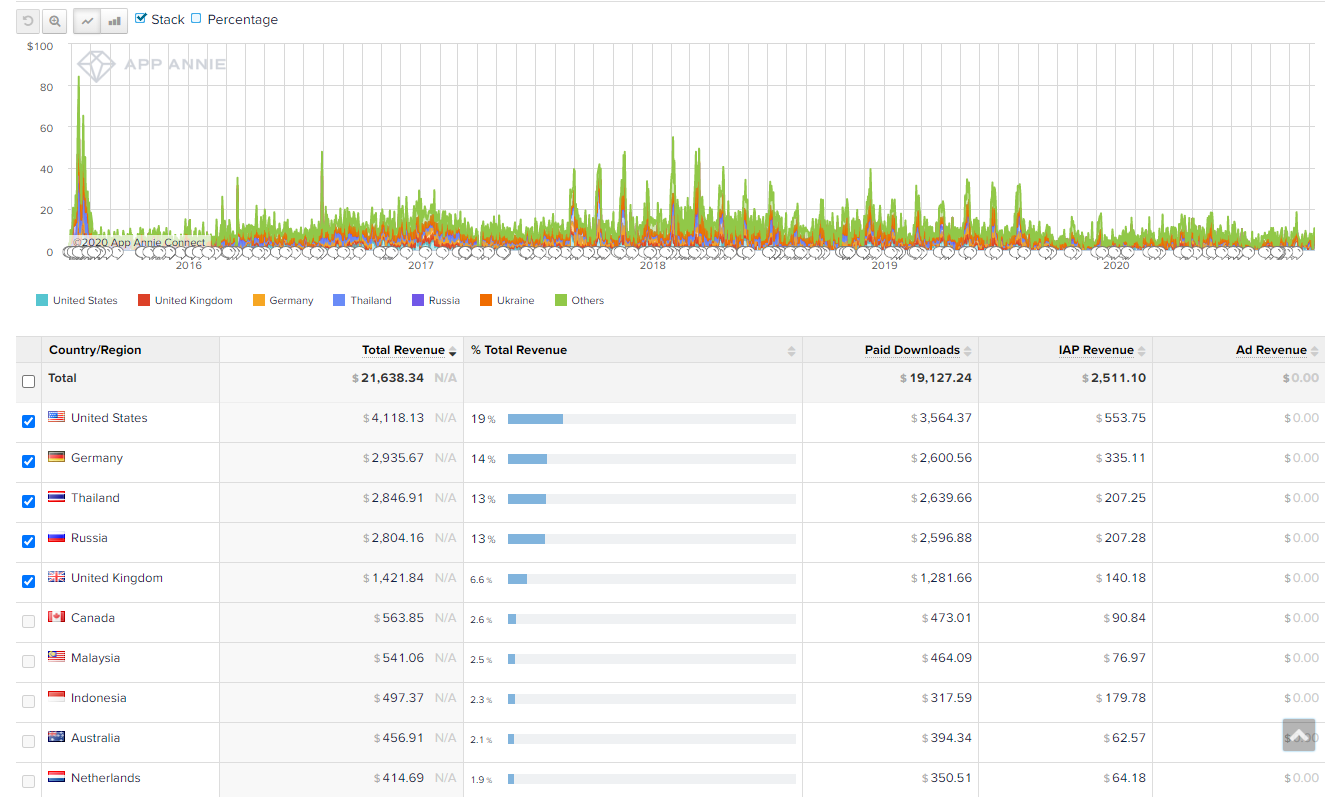Viewport: 1332px width, 797px height.
Task: Tick the Malaysia row checkbox
Action: coord(28,661)
